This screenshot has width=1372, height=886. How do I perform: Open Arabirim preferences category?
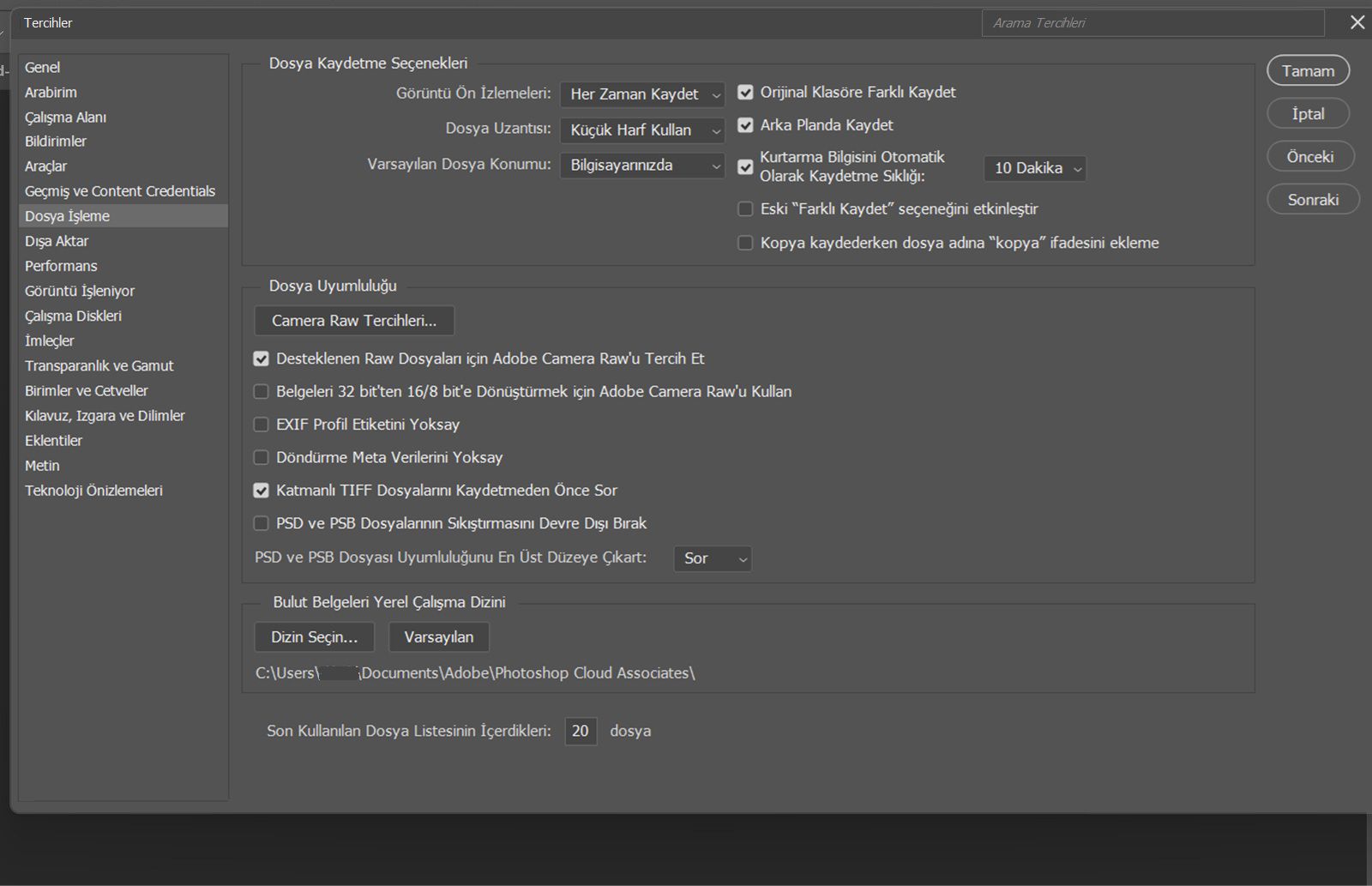(123, 92)
